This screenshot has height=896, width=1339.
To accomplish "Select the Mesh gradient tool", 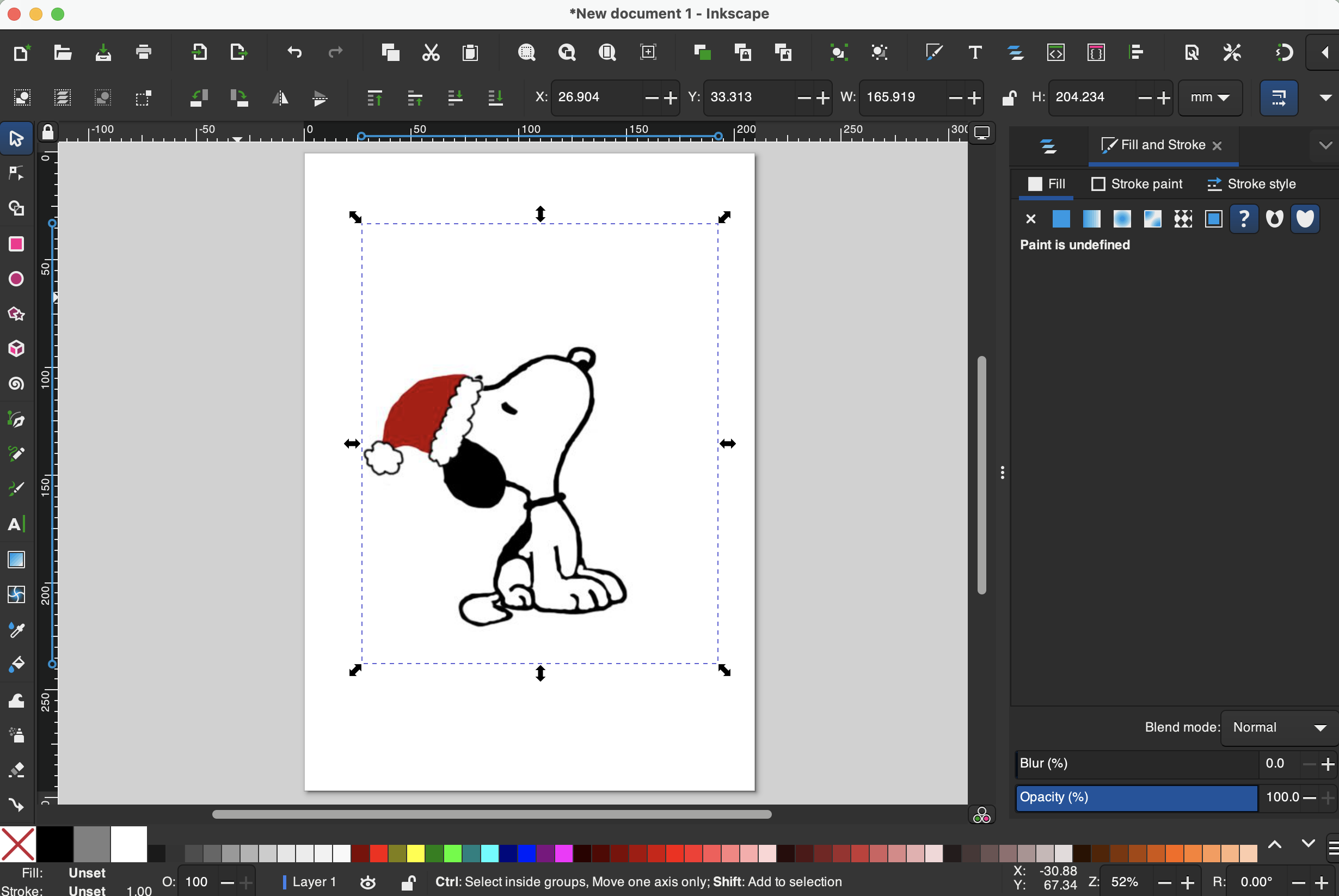I will pyautogui.click(x=16, y=595).
